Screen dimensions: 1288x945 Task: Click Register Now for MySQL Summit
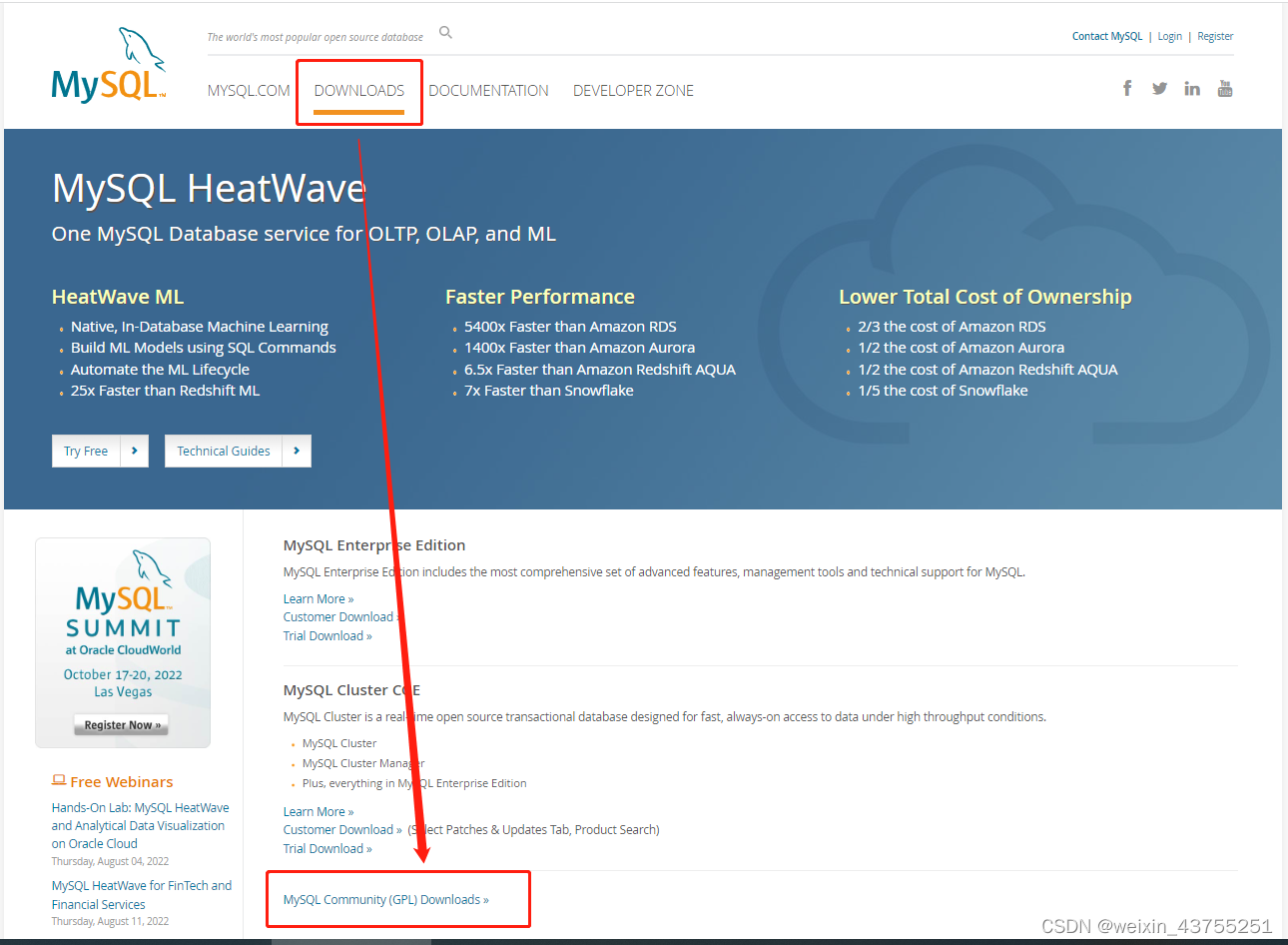click(122, 725)
